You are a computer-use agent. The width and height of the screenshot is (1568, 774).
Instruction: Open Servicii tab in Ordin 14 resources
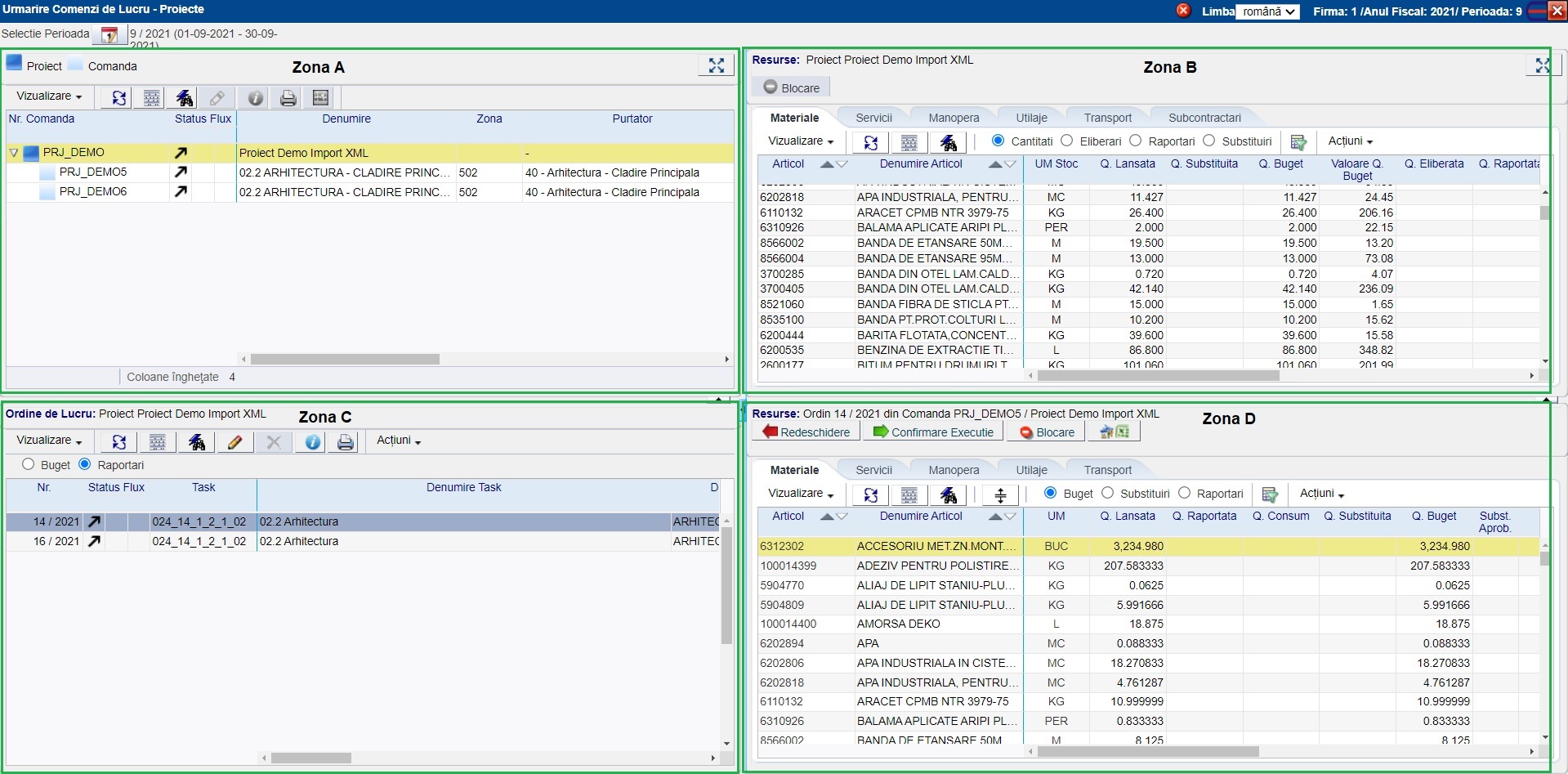pos(873,470)
